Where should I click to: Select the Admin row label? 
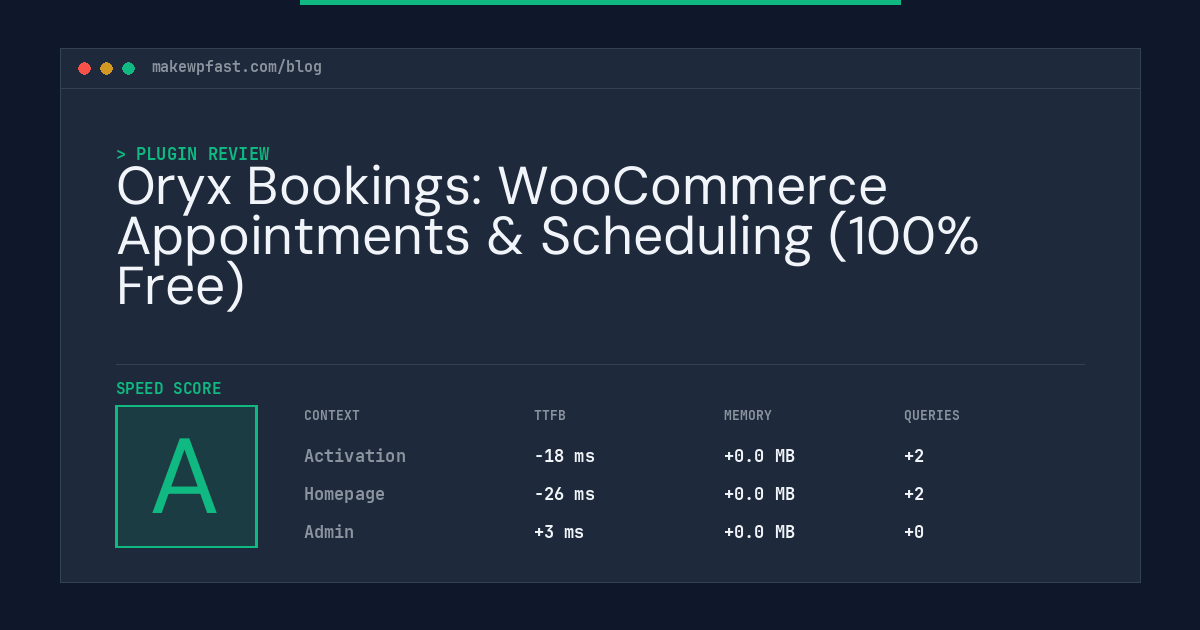click(x=329, y=532)
